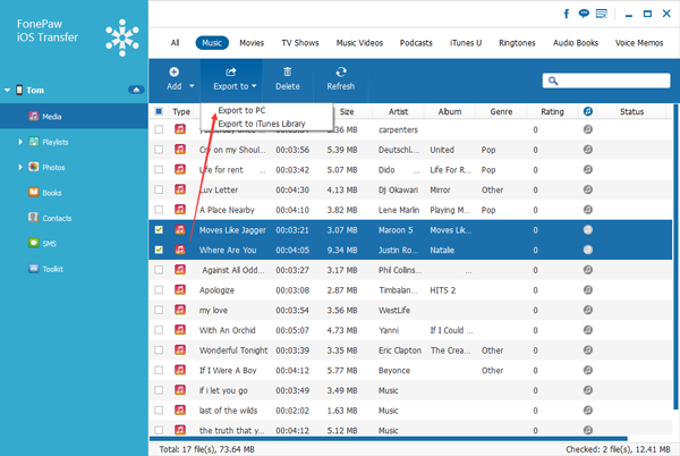
Task: Choose Export to iTunes Library
Action: [262, 124]
